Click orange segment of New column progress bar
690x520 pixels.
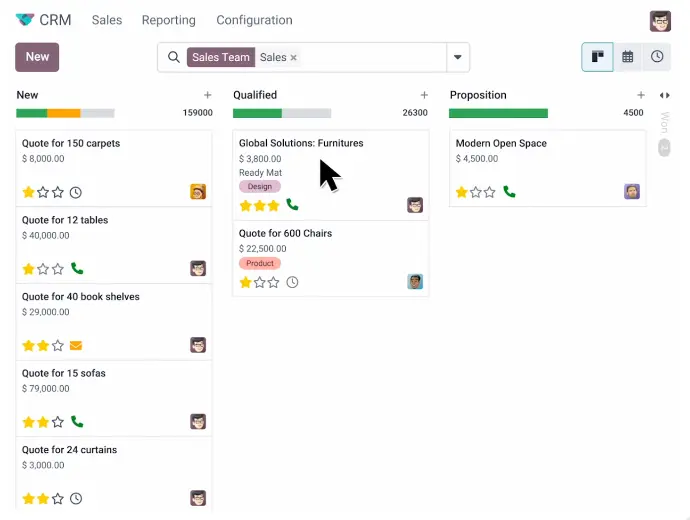[64, 114]
